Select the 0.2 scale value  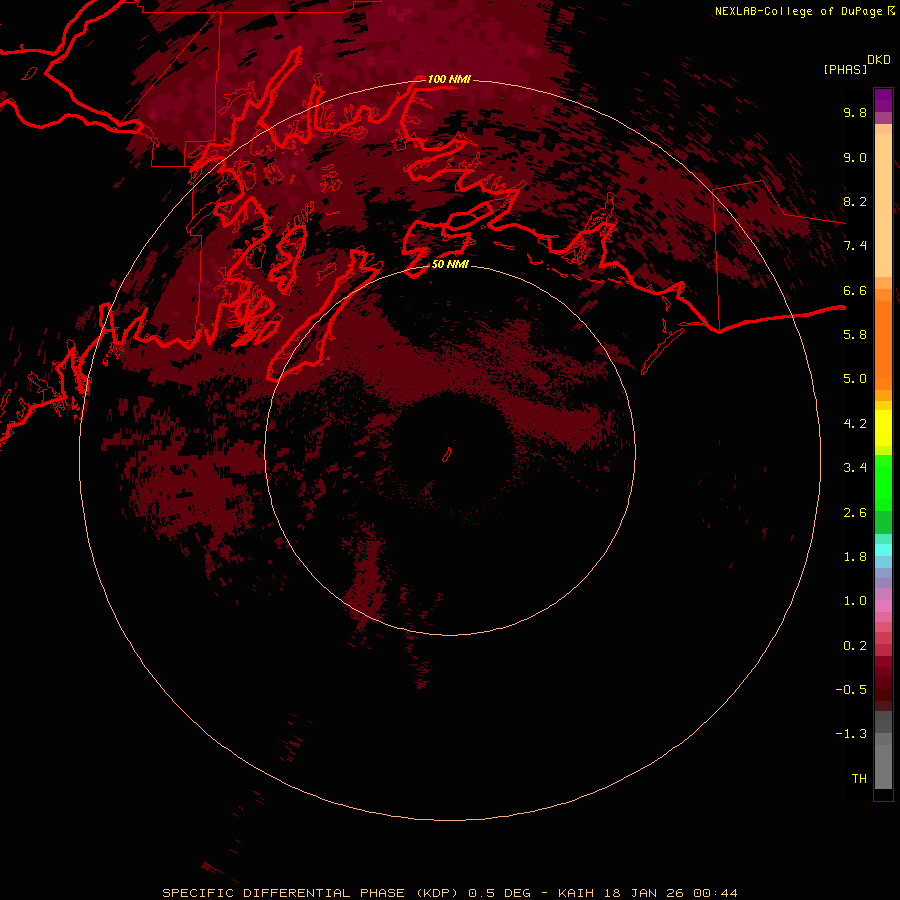coord(855,646)
